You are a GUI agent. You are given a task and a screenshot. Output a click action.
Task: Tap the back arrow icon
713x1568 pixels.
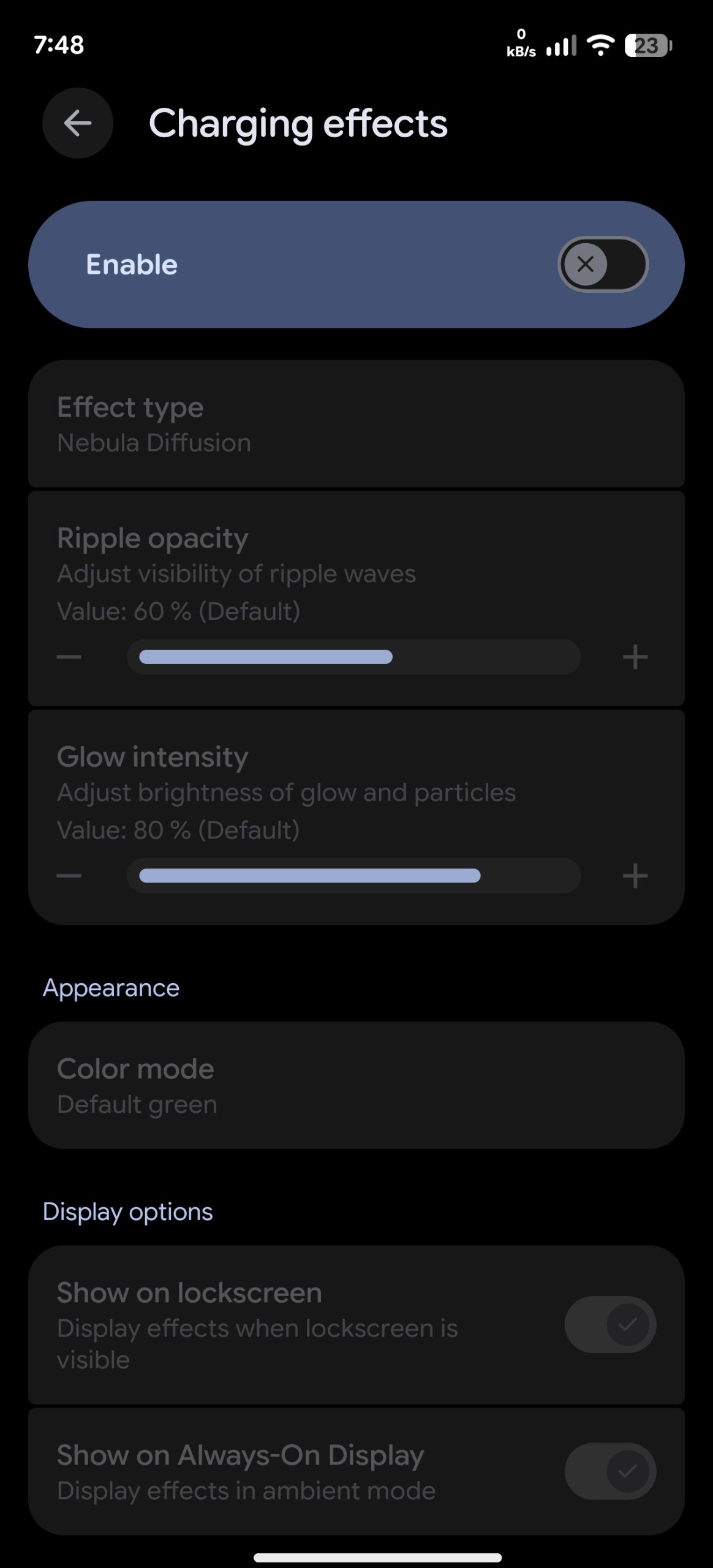(x=78, y=123)
